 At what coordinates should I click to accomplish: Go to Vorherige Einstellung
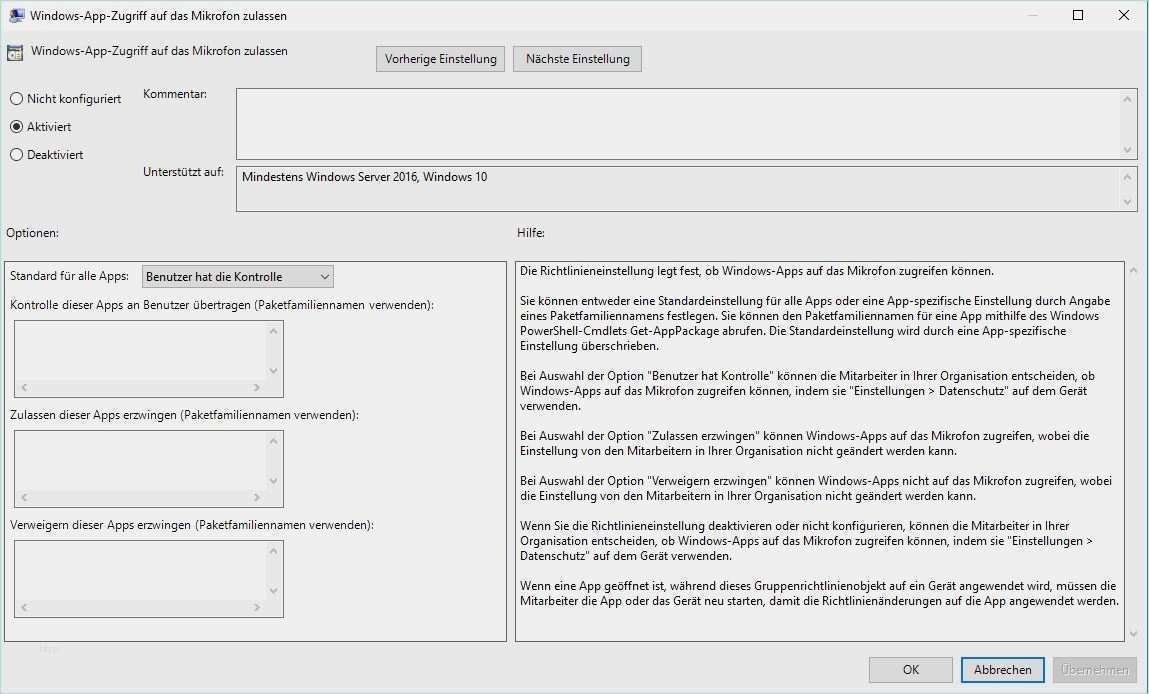pos(441,59)
